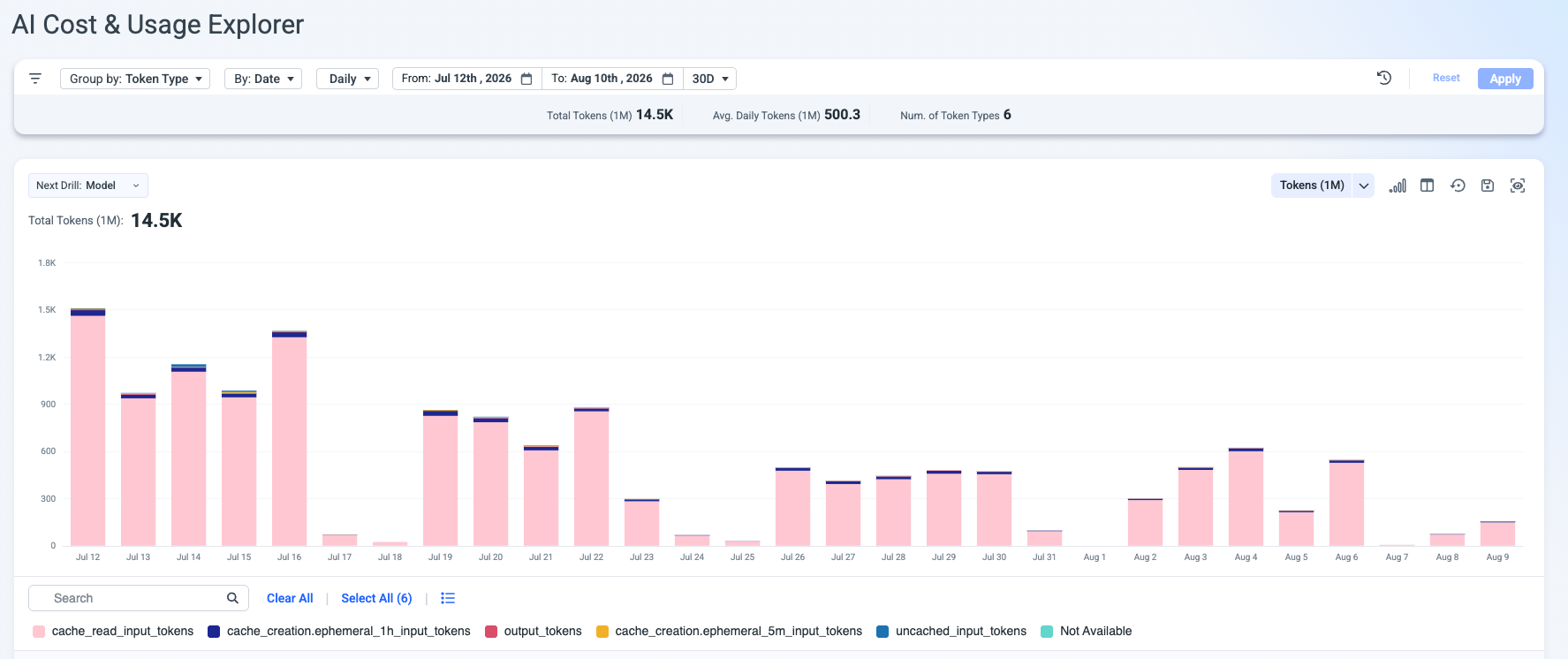Toggle the Not Available legend series

1087,631
